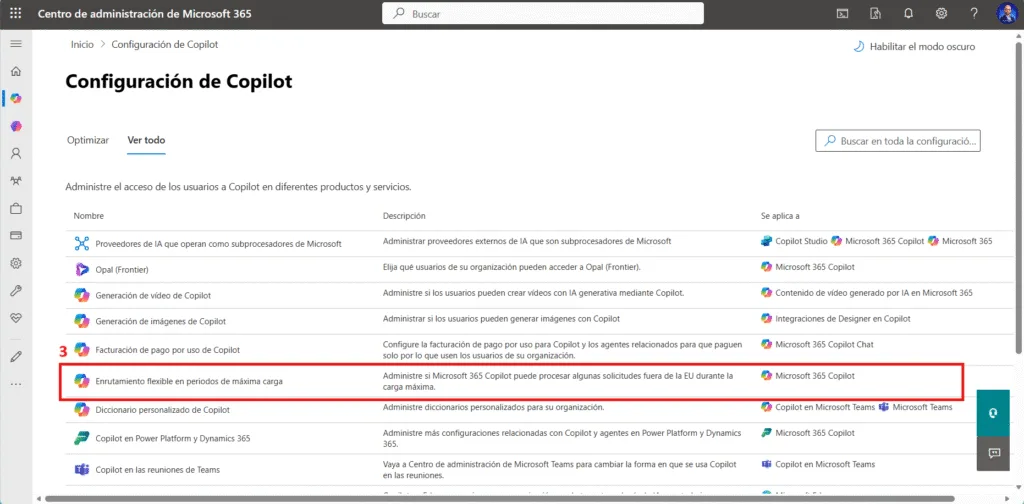Click the Descripción column header
Viewport: 1024px width, 504px height.
point(404,215)
